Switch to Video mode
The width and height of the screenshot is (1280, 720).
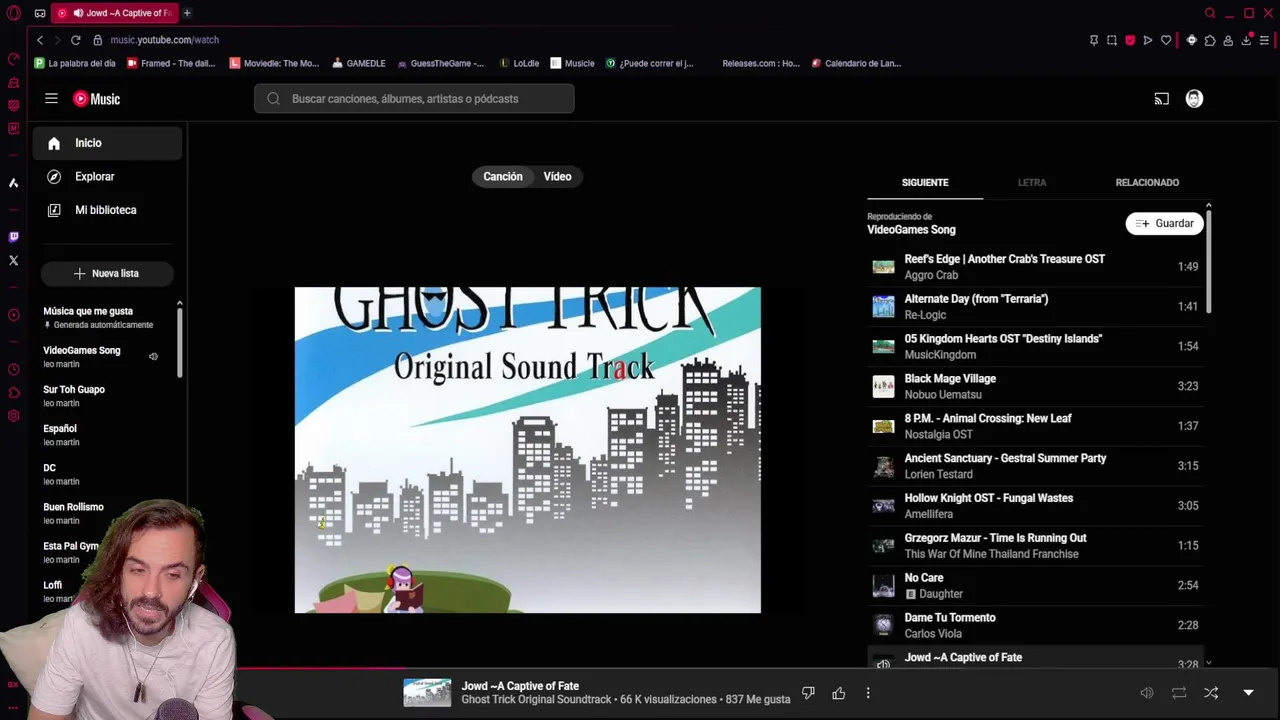pyautogui.click(x=557, y=176)
